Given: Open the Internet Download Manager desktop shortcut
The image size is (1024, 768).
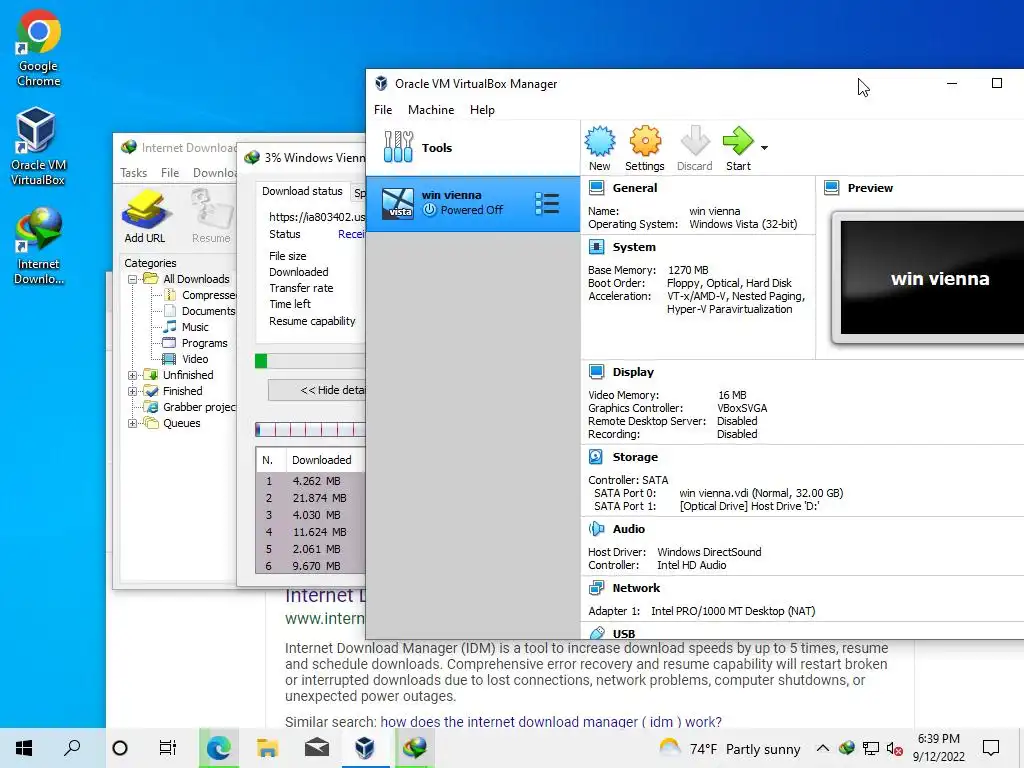Looking at the screenshot, I should (x=39, y=247).
